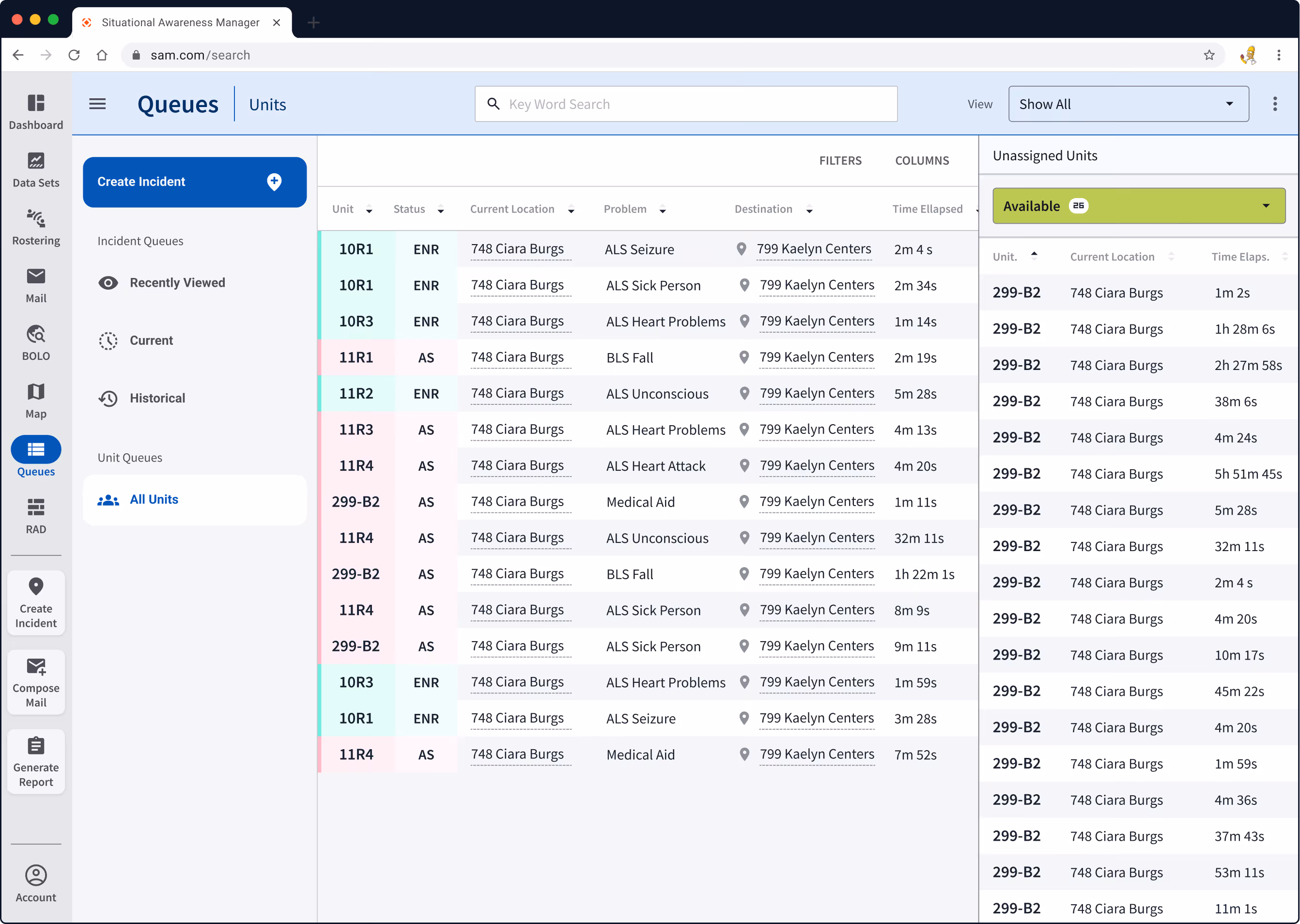This screenshot has width=1300, height=924.
Task: Open the FILTERS menu
Action: point(840,160)
